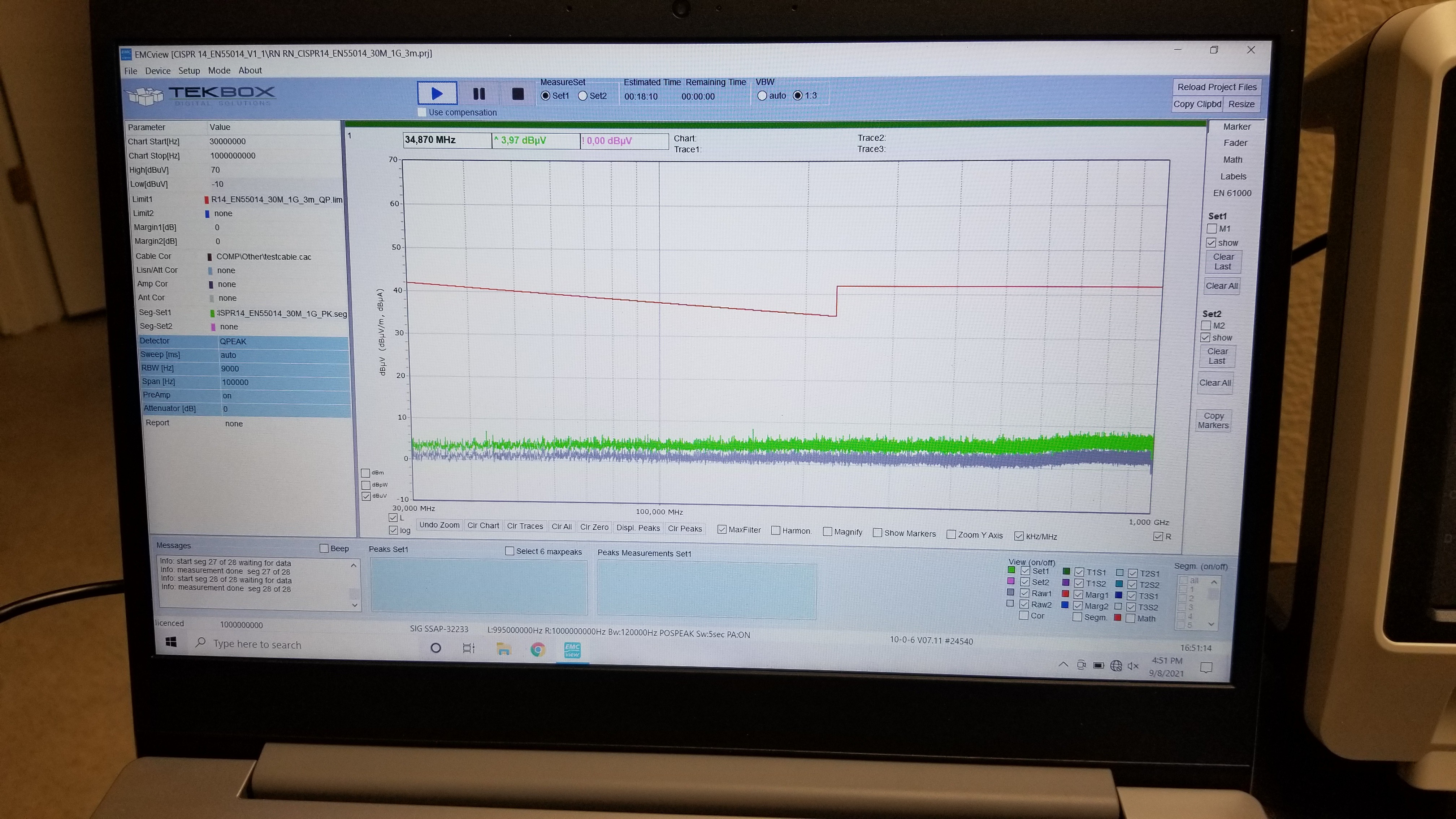Start the measurement with the Play button
Image resolution: width=1456 pixels, height=819 pixels.
click(437, 93)
